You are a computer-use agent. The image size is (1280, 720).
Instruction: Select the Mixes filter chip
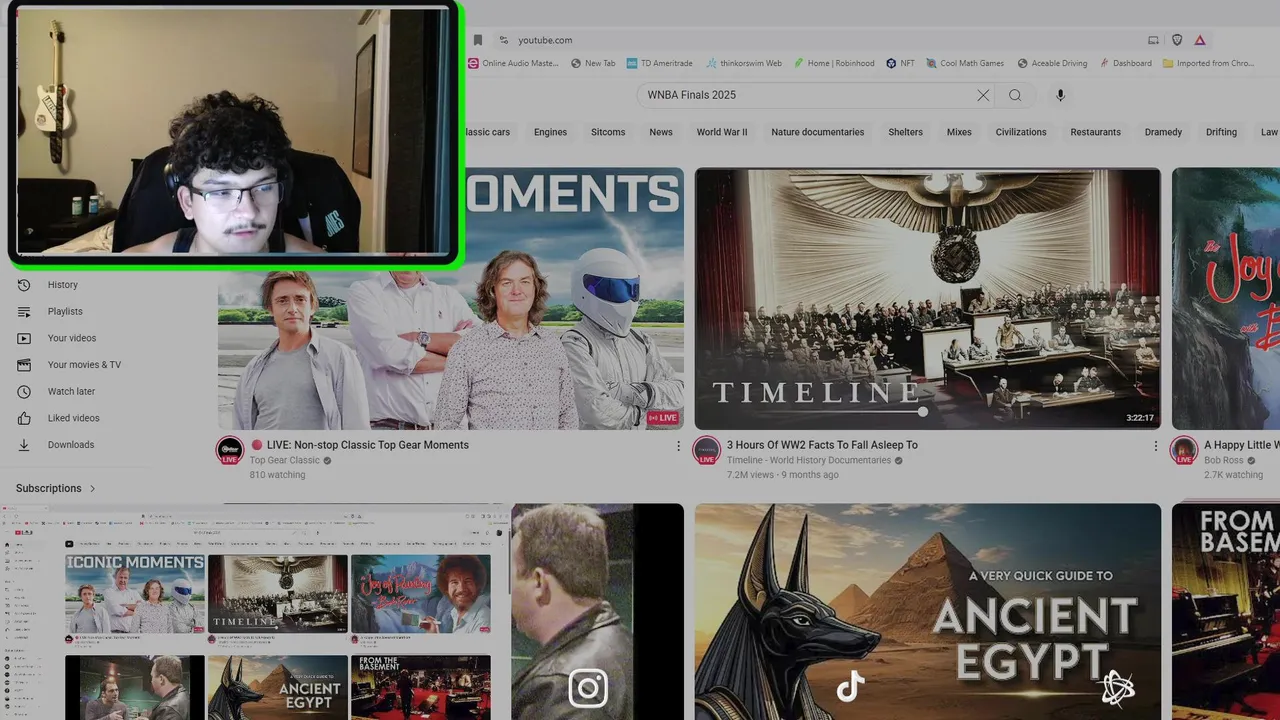click(x=959, y=132)
